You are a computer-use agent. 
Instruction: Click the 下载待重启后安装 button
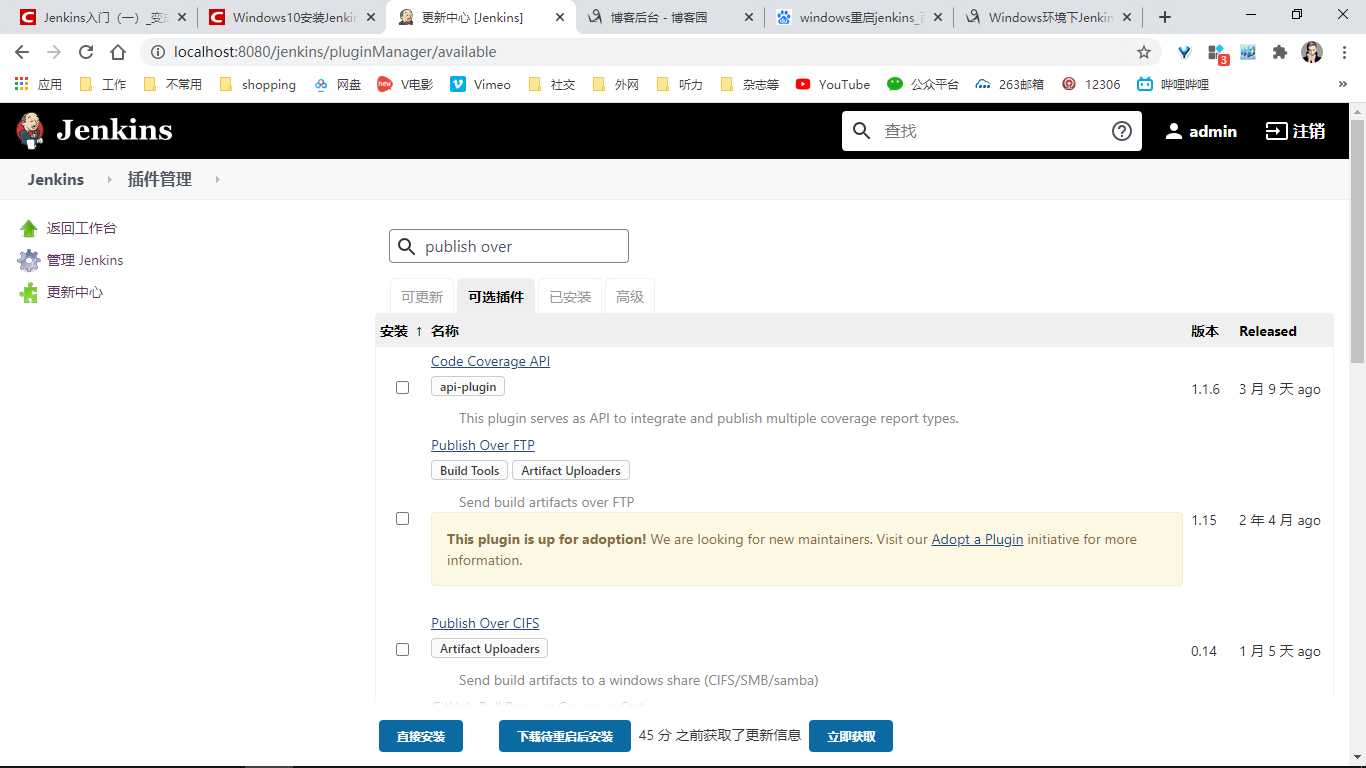(565, 736)
